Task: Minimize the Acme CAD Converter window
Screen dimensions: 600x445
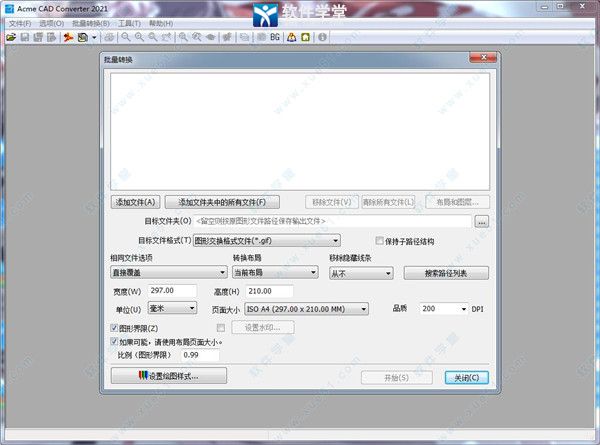Action: [544, 6]
